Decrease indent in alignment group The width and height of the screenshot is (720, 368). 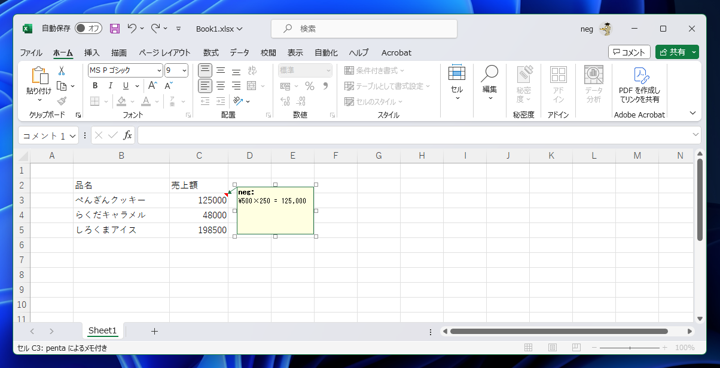(x=205, y=101)
